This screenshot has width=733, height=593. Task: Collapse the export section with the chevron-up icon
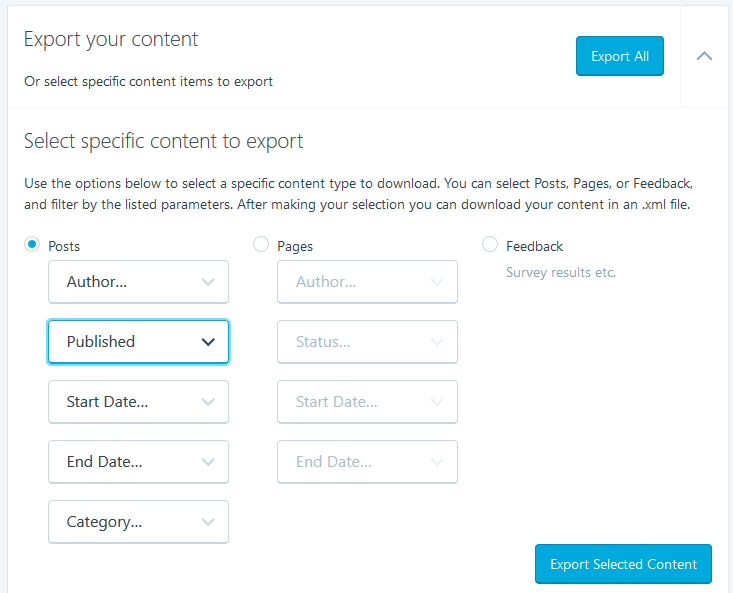[x=704, y=57]
